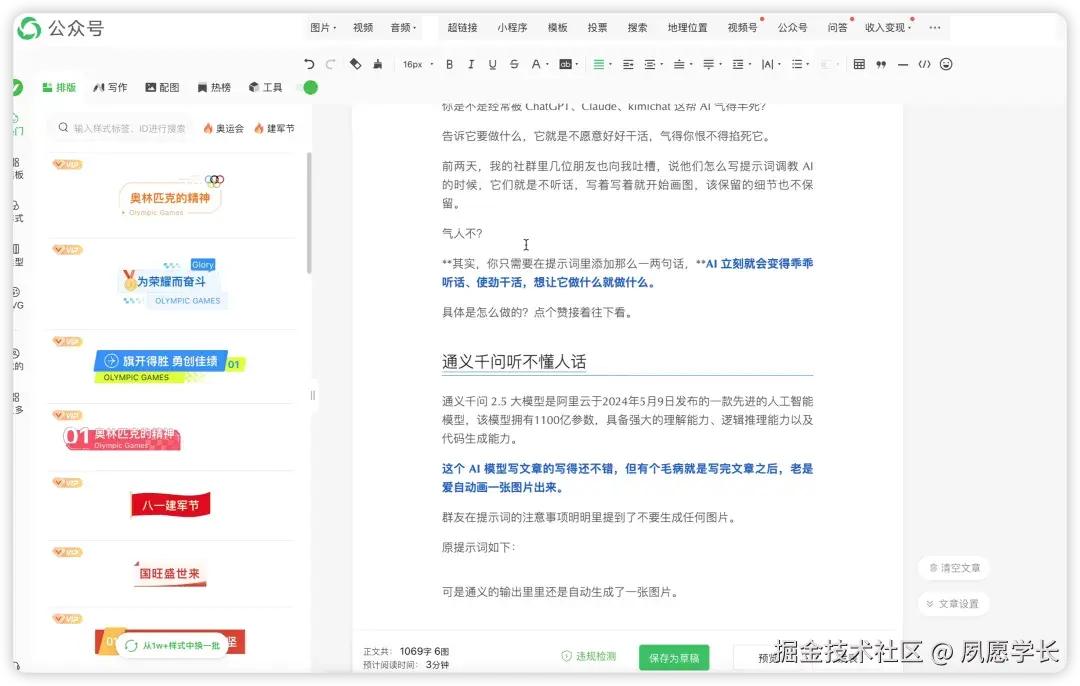Screen dimensions: 1080x686
Task: Insert code using the </> icon
Action: coord(924,63)
